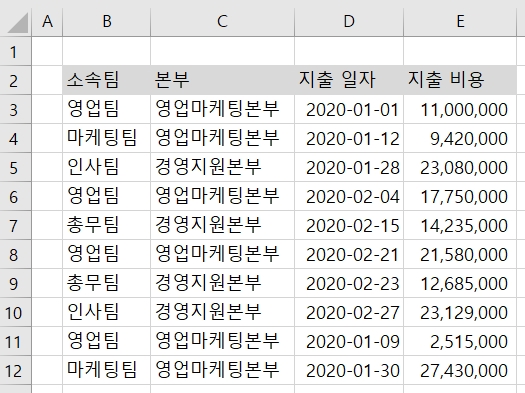Select 총무팀 cell in row 7

[x=106, y=225]
